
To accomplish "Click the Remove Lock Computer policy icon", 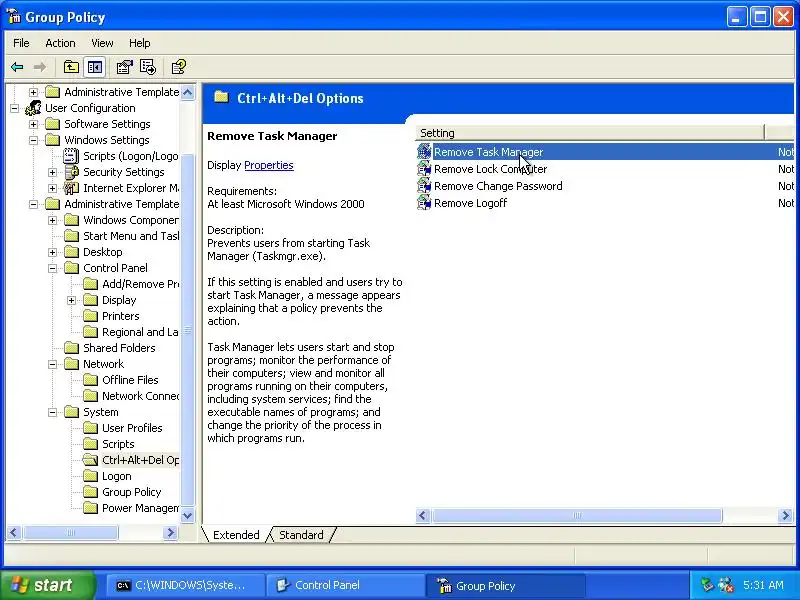I will (x=424, y=169).
